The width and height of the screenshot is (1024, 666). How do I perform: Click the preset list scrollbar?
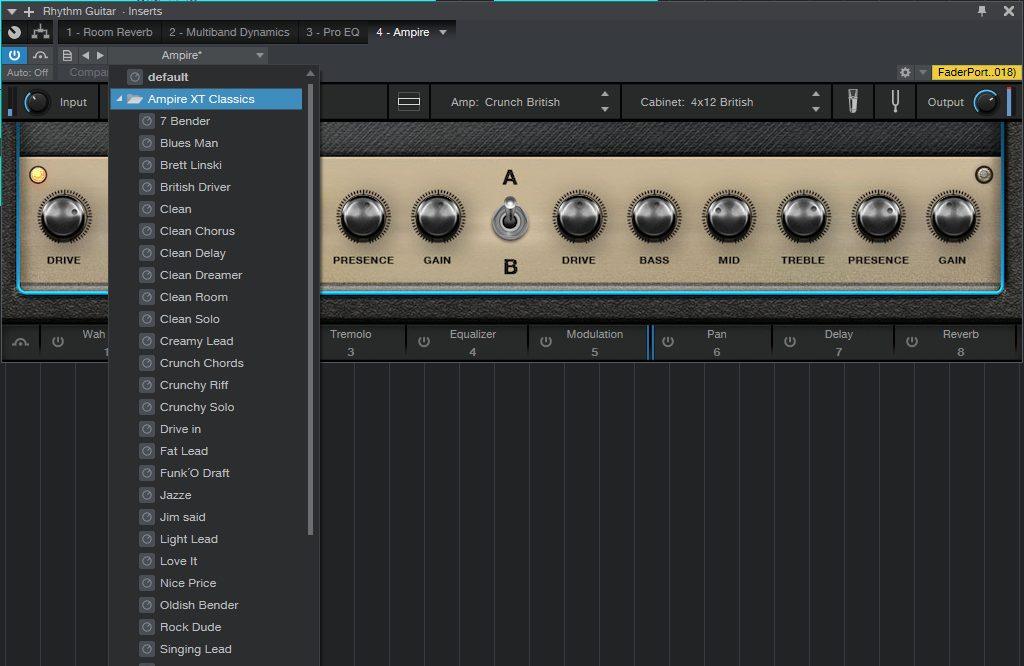(310, 309)
